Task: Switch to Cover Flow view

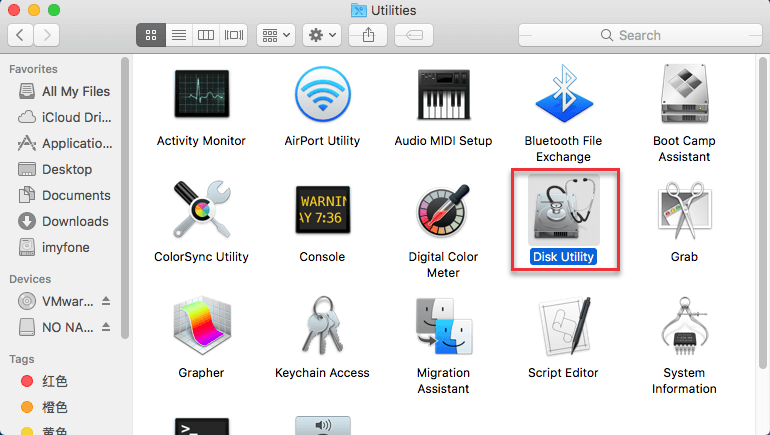Action: click(233, 35)
